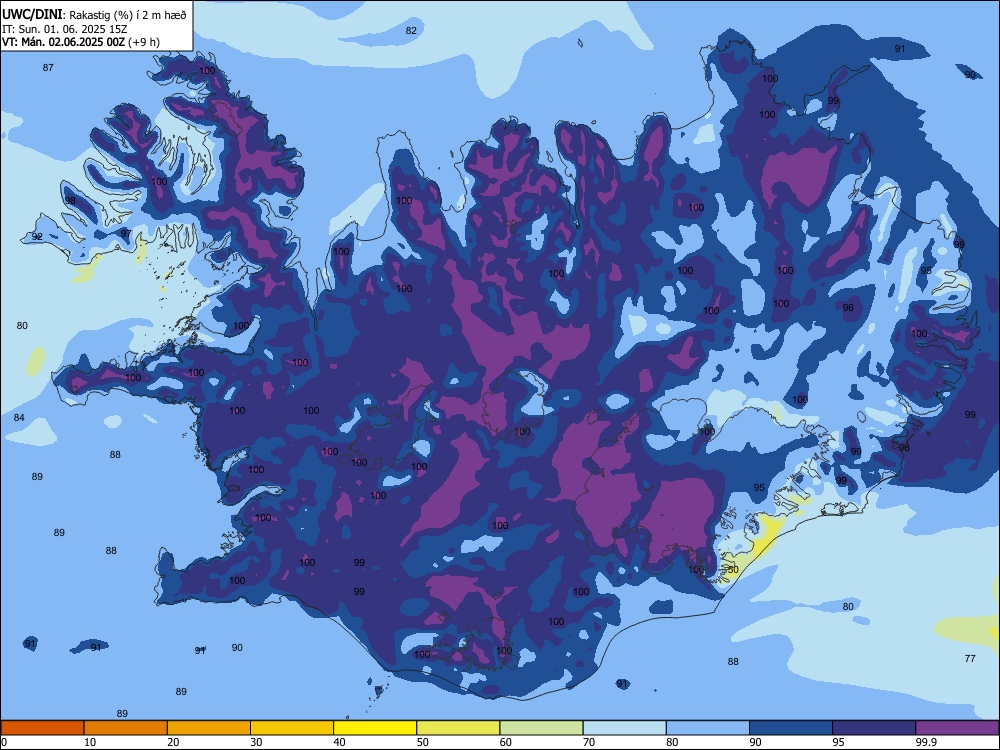Click the 'IT: Sun. 01. 06. 2025 15Z' line
The width and height of the screenshot is (1000, 750).
pos(64,29)
